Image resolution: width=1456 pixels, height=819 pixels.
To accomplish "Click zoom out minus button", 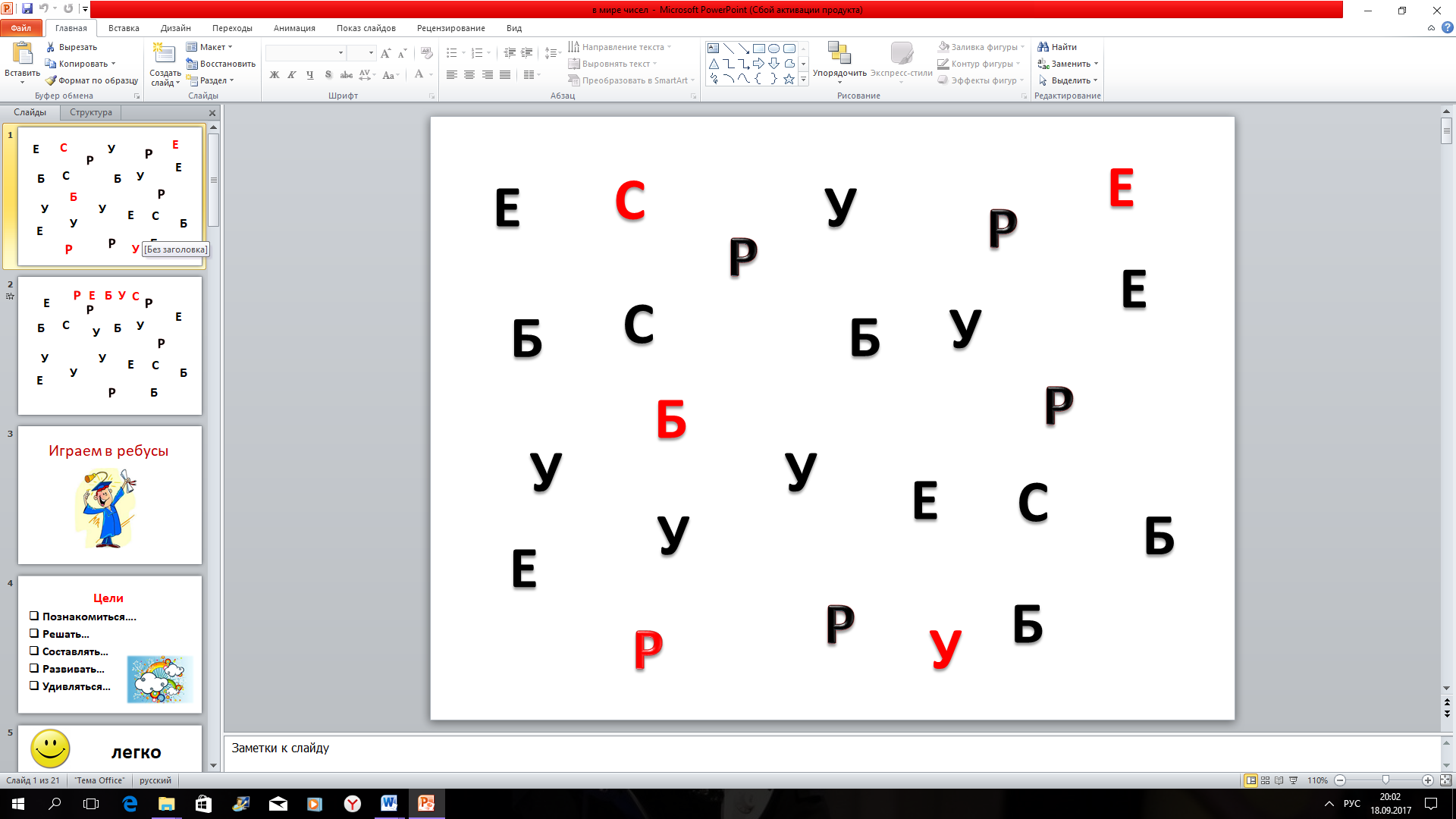I will 1340,780.
